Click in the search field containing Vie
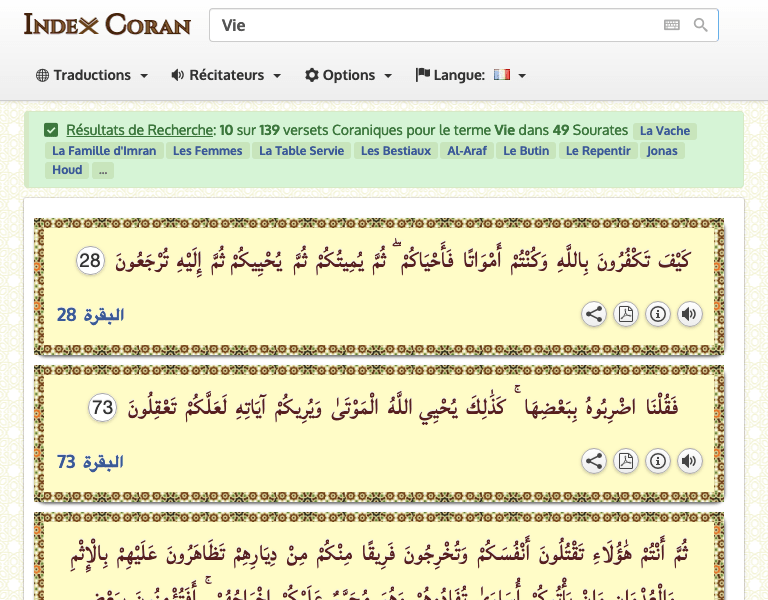This screenshot has width=768, height=600. pyautogui.click(x=430, y=25)
